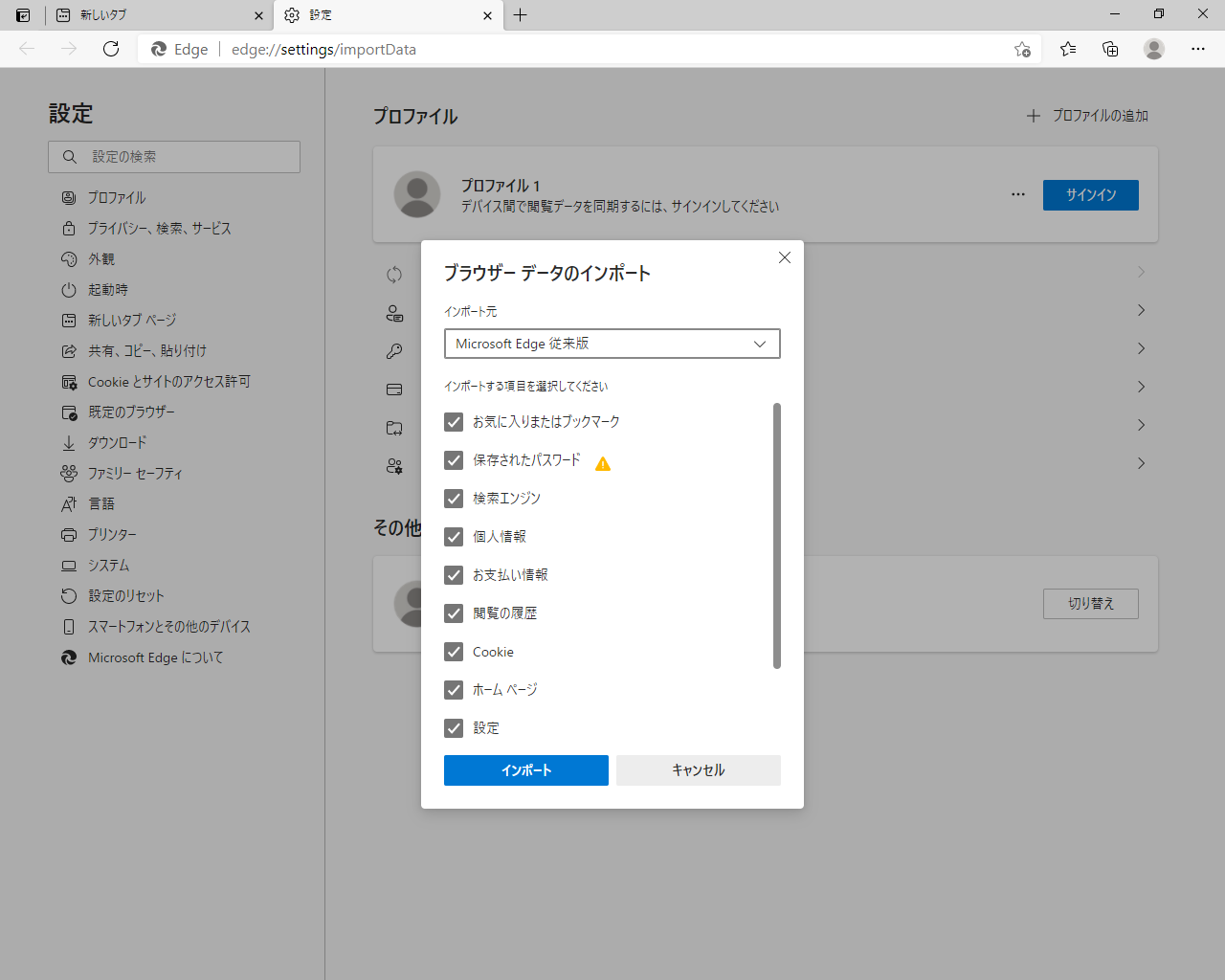
Task: Uncheck the Cookie checkbox
Action: coord(454,652)
